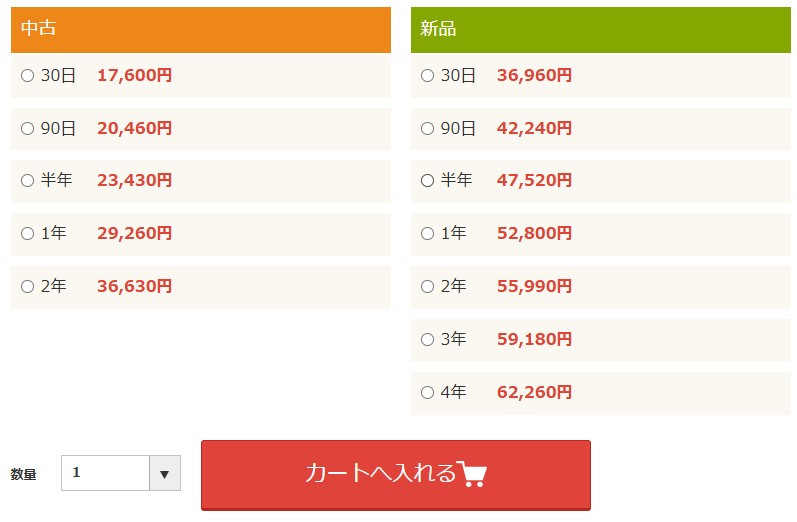This screenshot has height=522, width=797.
Task: Click the orange 中古 section header
Action: point(201,29)
